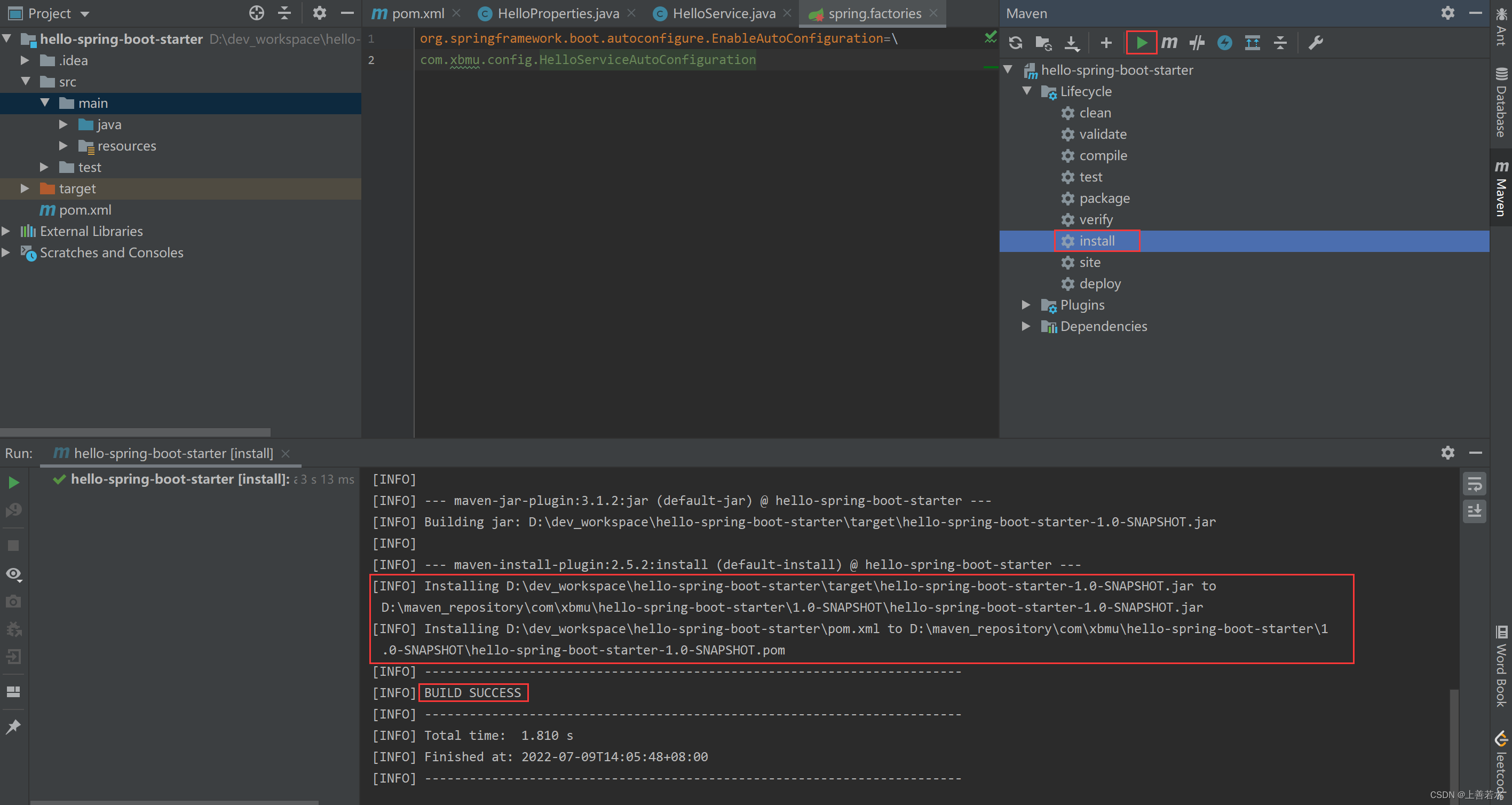The image size is (1512, 805).
Task: Run the selected Maven build
Action: coord(1141,43)
